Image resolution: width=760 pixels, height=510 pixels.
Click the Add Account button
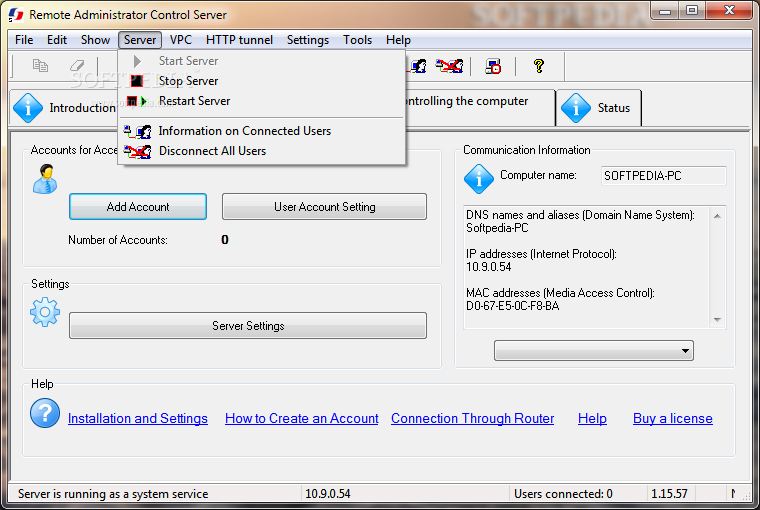(138, 207)
